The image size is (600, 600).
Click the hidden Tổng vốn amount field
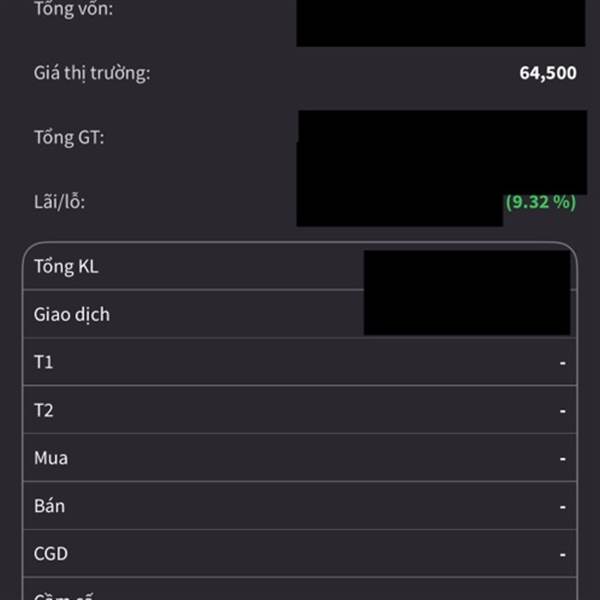[x=440, y=23]
